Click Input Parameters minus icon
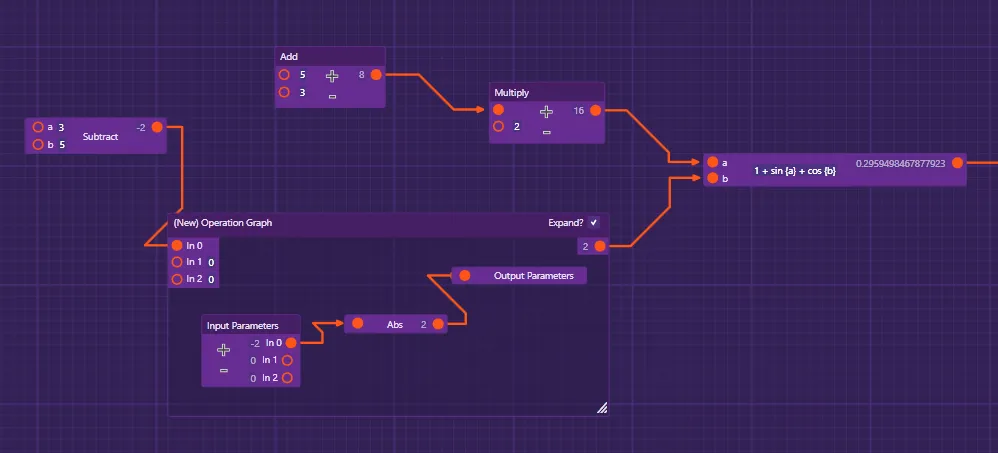998x453 pixels. pyautogui.click(x=223, y=370)
